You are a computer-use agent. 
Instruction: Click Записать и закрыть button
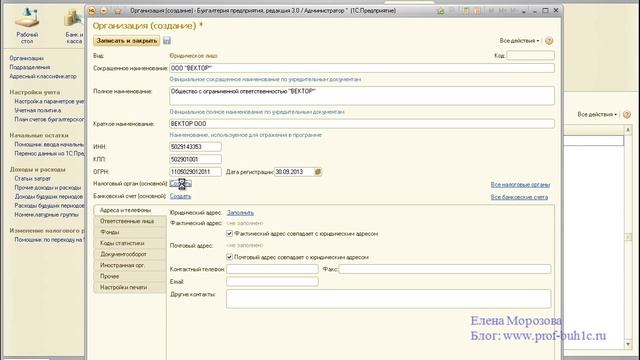[127, 40]
